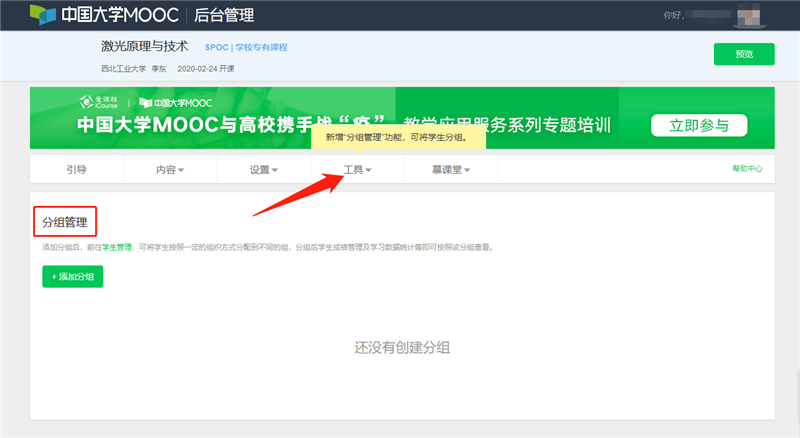
Task: Open the 帮助中心 link
Action: 747,170
